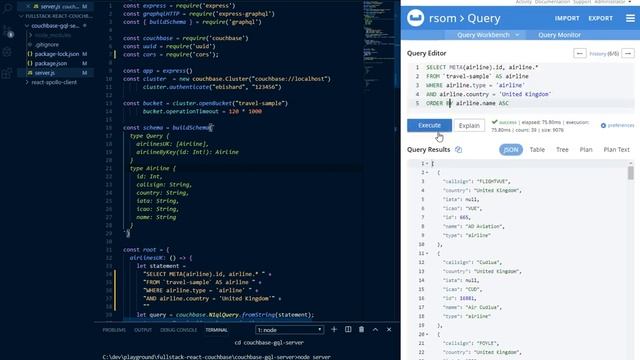Copy query results with icon beside Query Results

[458, 150]
